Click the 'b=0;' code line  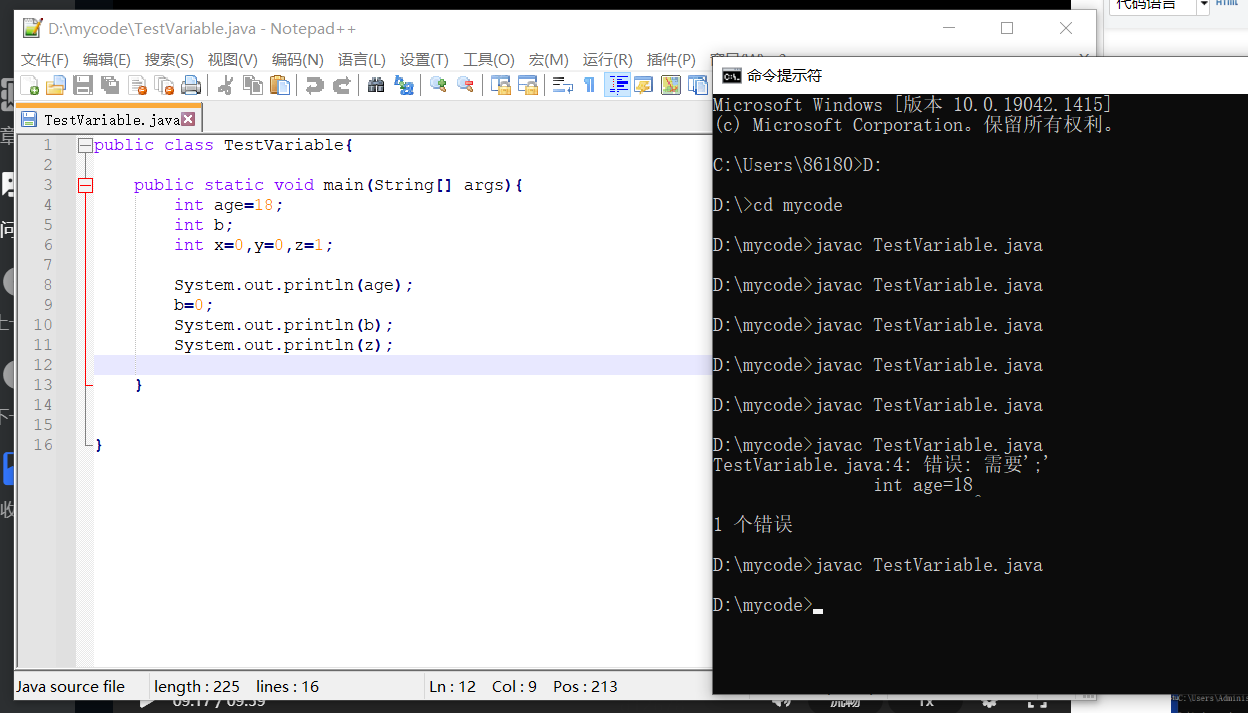194,305
